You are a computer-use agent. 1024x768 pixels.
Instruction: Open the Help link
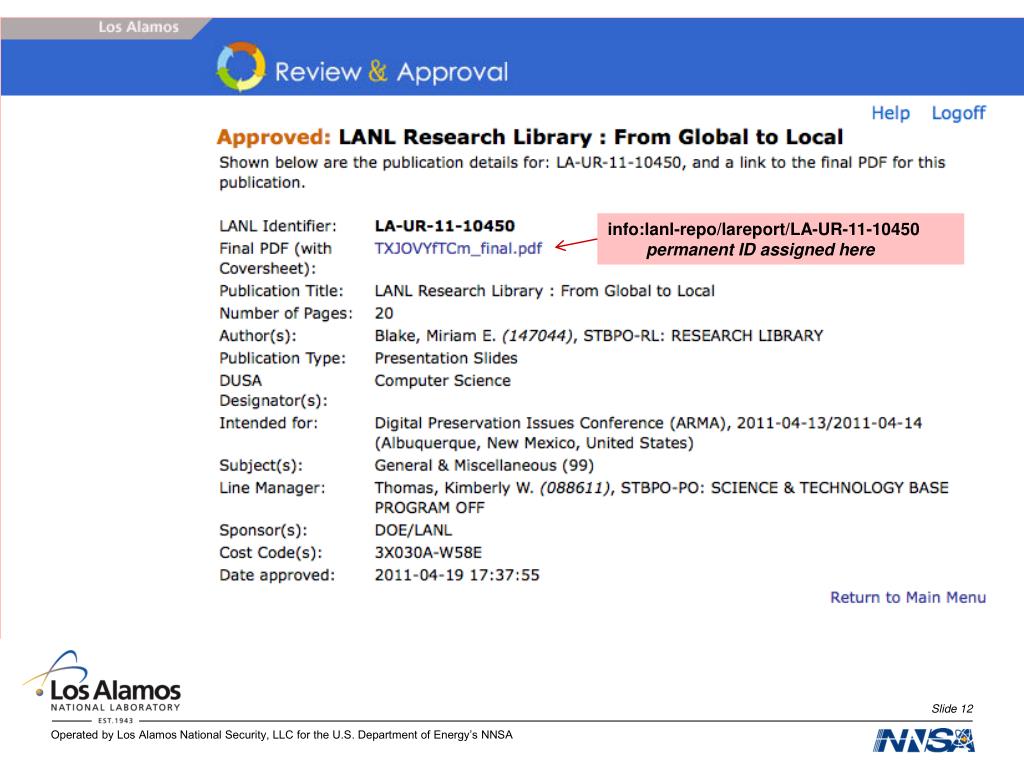[890, 113]
